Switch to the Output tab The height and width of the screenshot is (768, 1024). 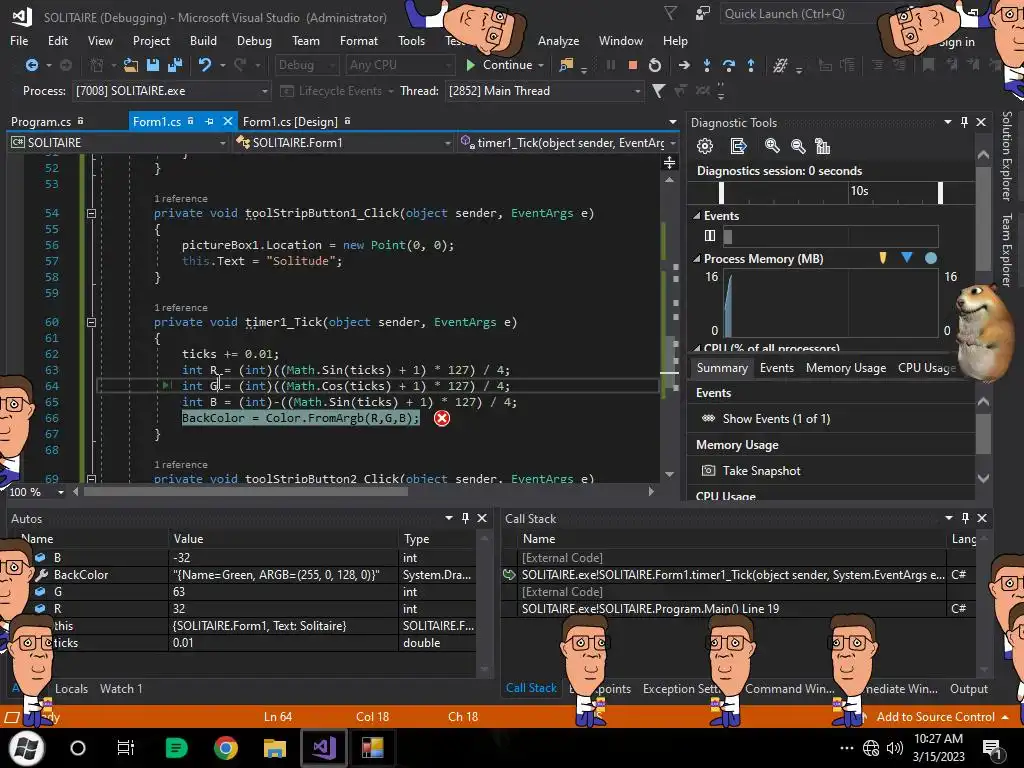point(968,688)
